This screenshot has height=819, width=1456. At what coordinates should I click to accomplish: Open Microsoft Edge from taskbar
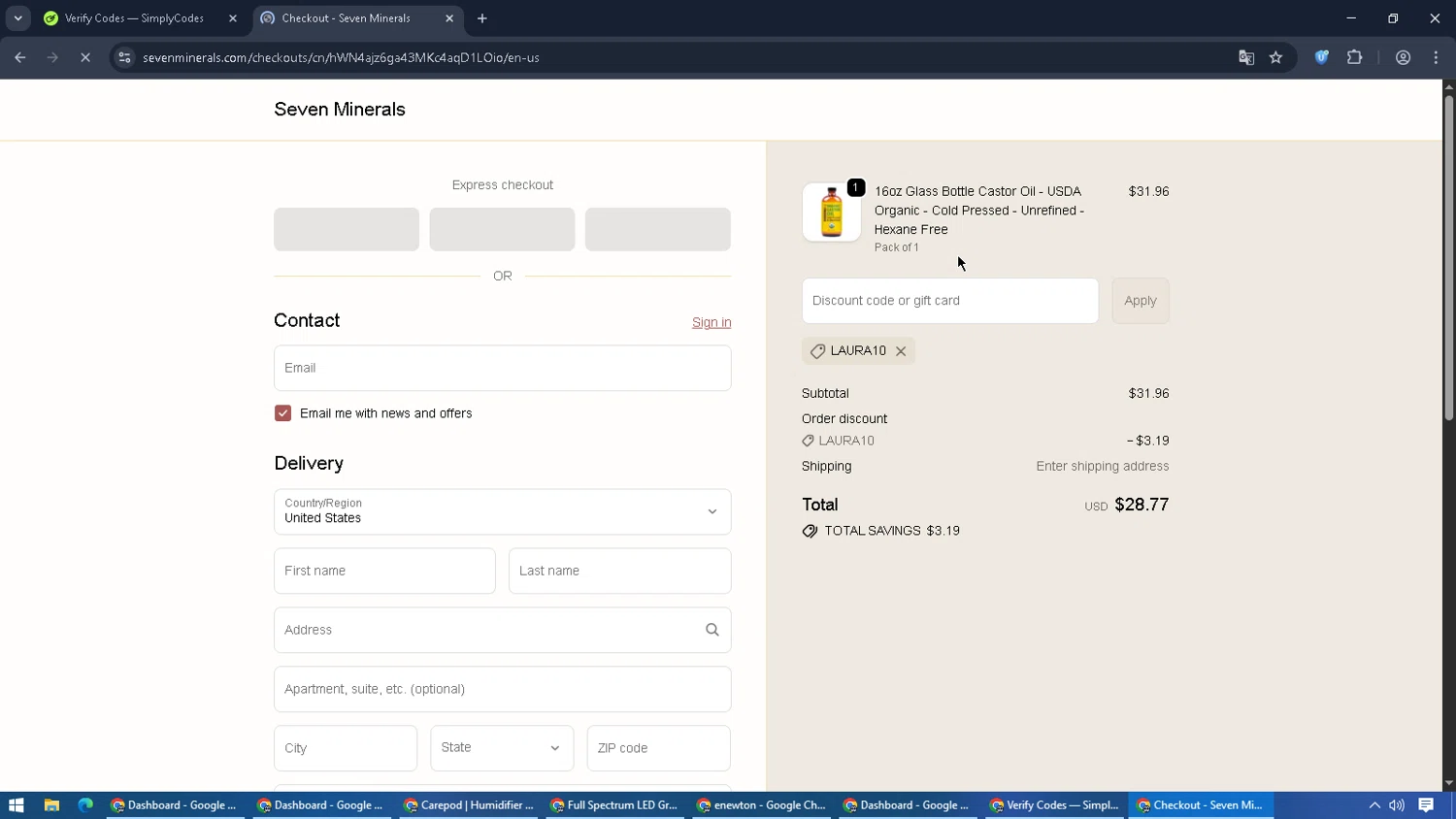point(85,805)
